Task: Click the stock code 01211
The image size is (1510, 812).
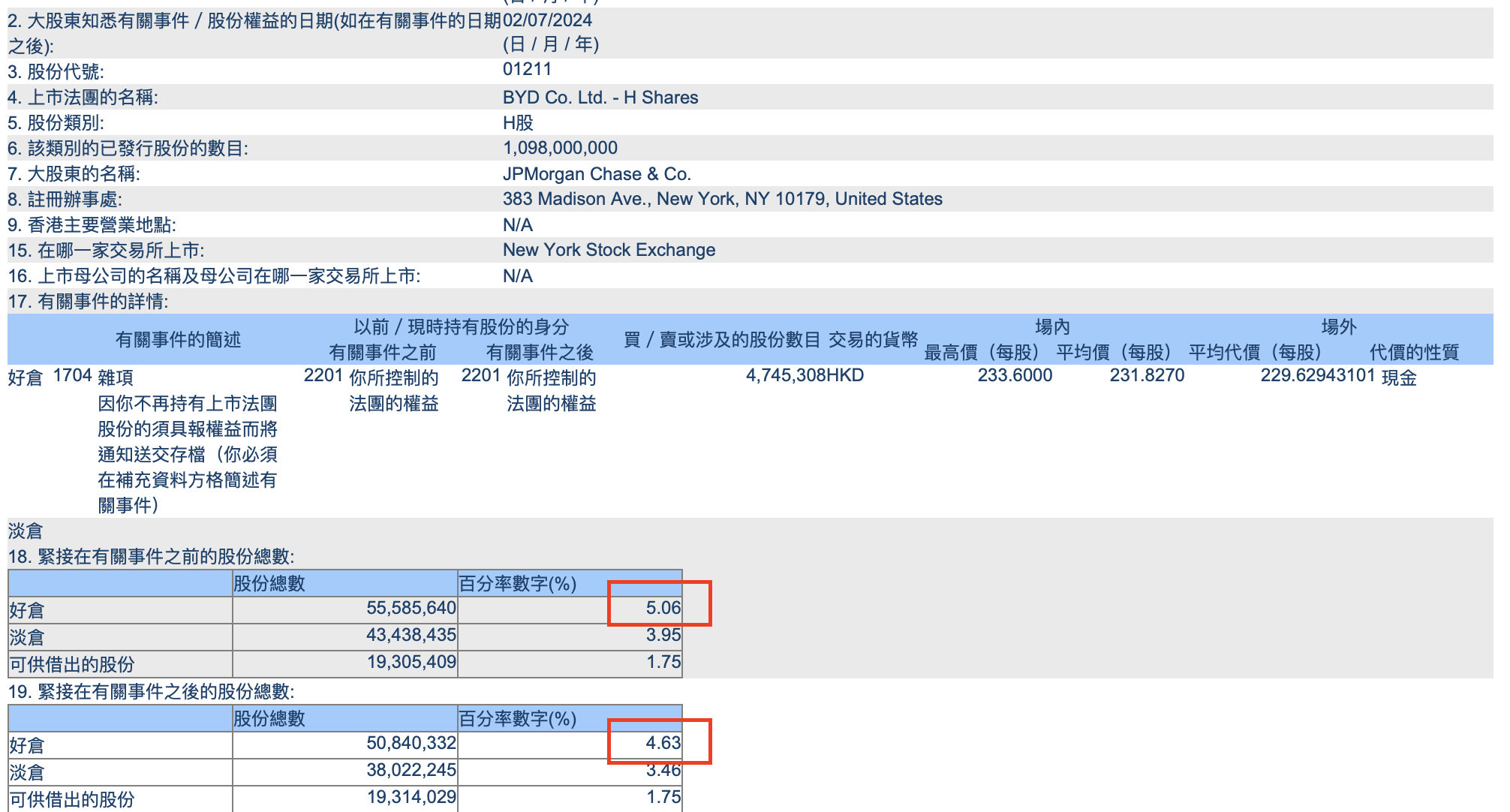Action: [527, 70]
